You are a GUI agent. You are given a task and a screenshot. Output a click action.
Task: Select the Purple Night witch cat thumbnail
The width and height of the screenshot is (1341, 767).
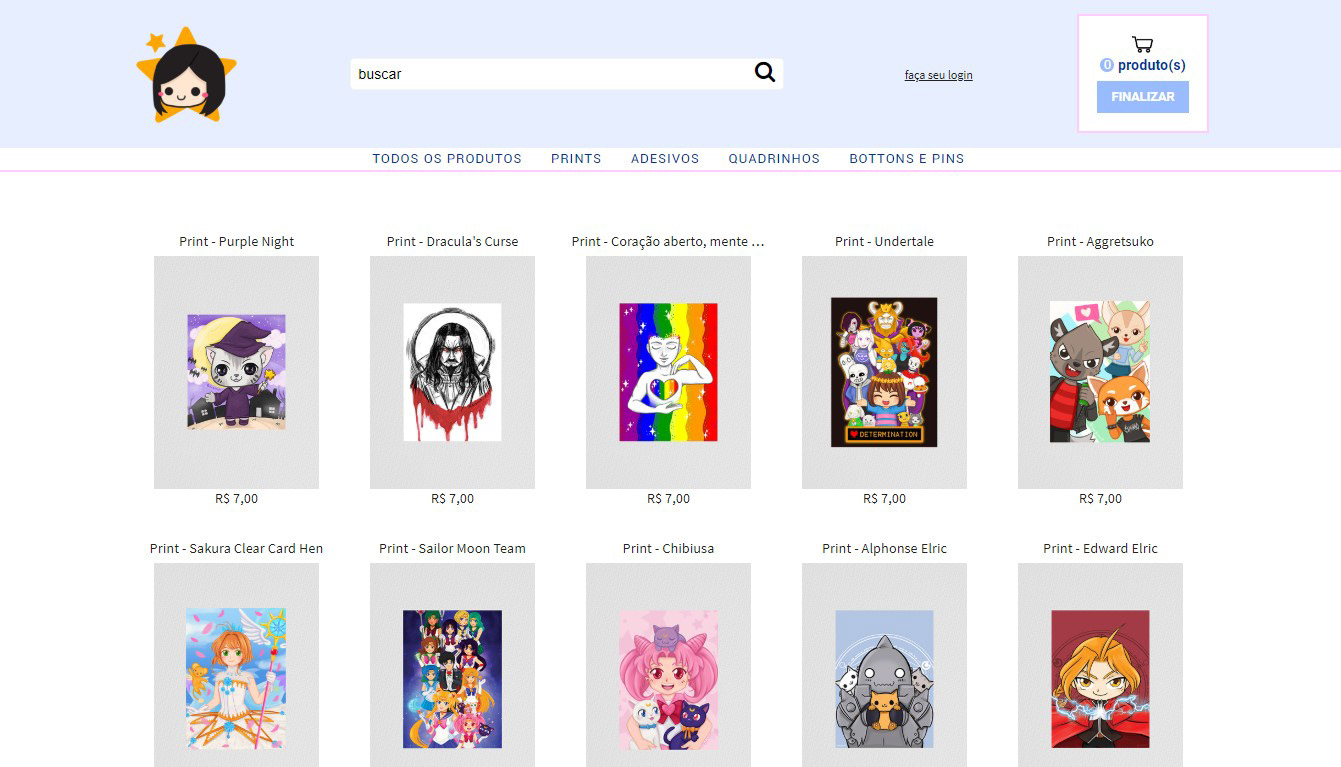click(236, 372)
